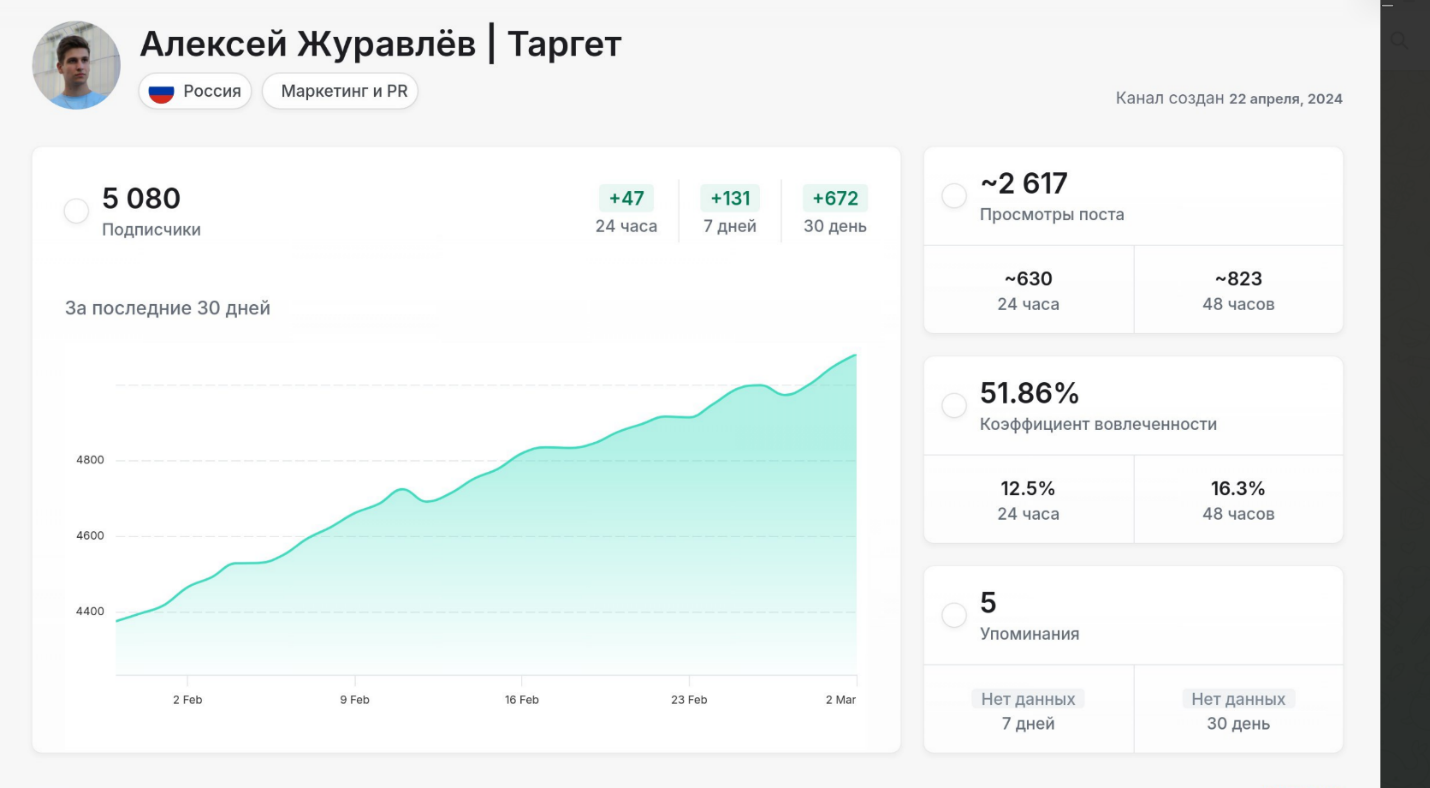Screen dimensions: 1430x788
Task: Click the +131 growth badge for 7 дней
Action: point(730,198)
